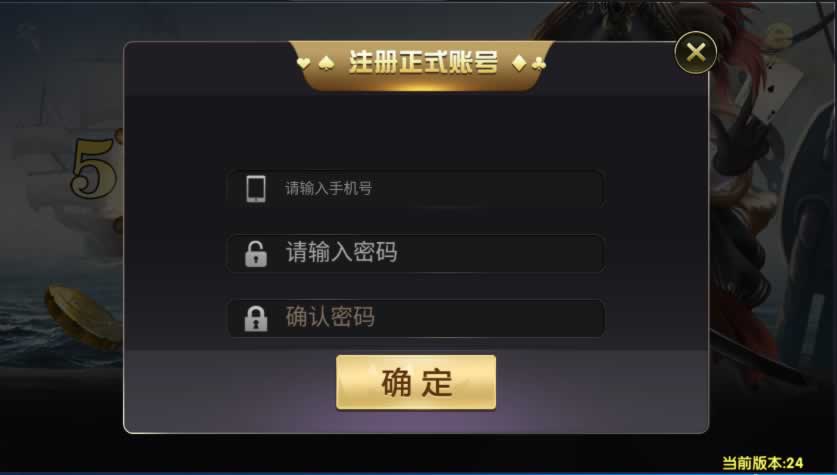
Task: Focus the 请输入密码 password field
Action: (416, 253)
